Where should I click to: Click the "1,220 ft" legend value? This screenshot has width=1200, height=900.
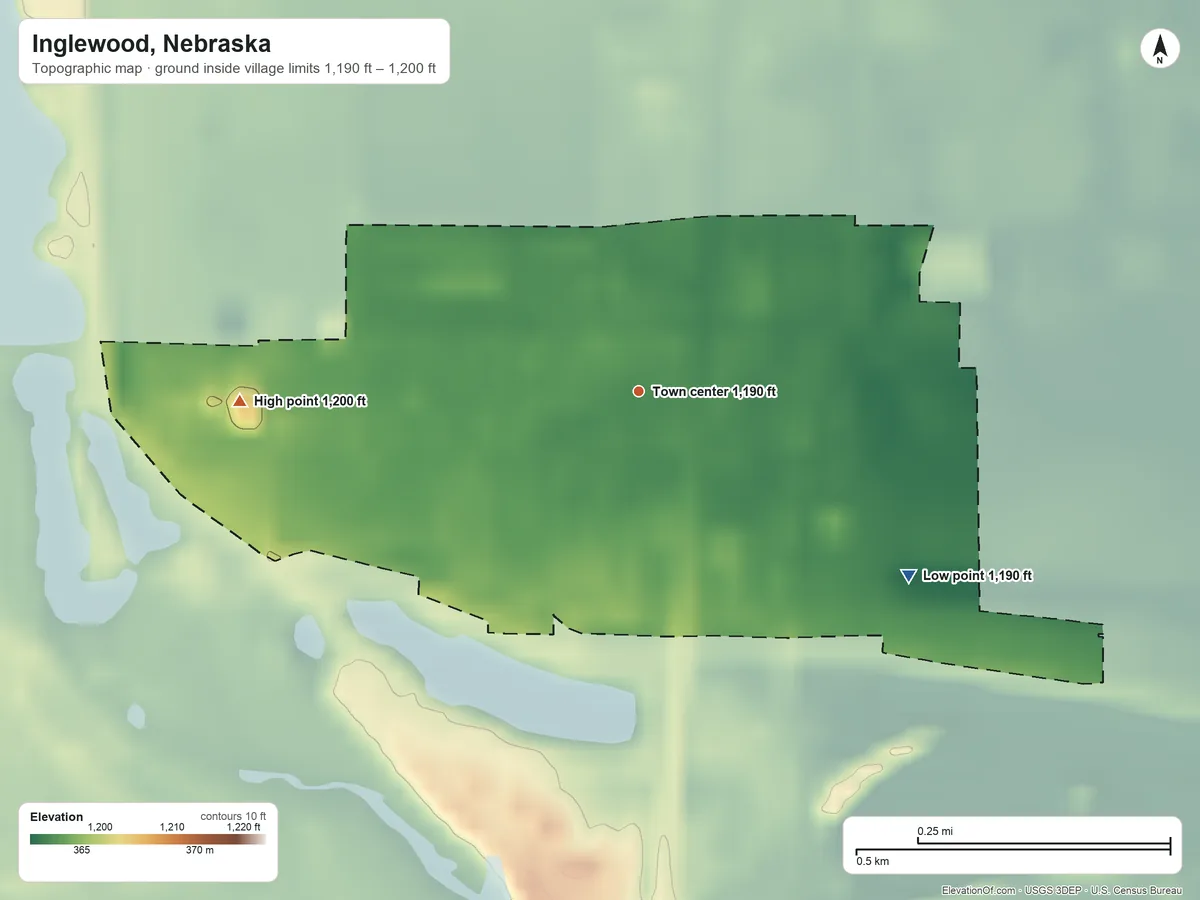[243, 827]
